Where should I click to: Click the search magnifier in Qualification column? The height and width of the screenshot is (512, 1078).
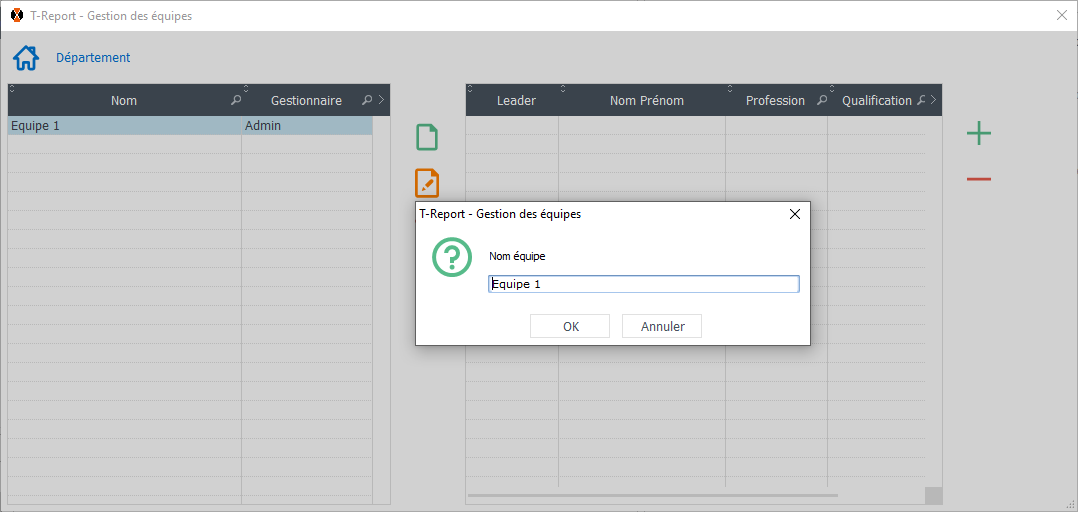click(920, 101)
